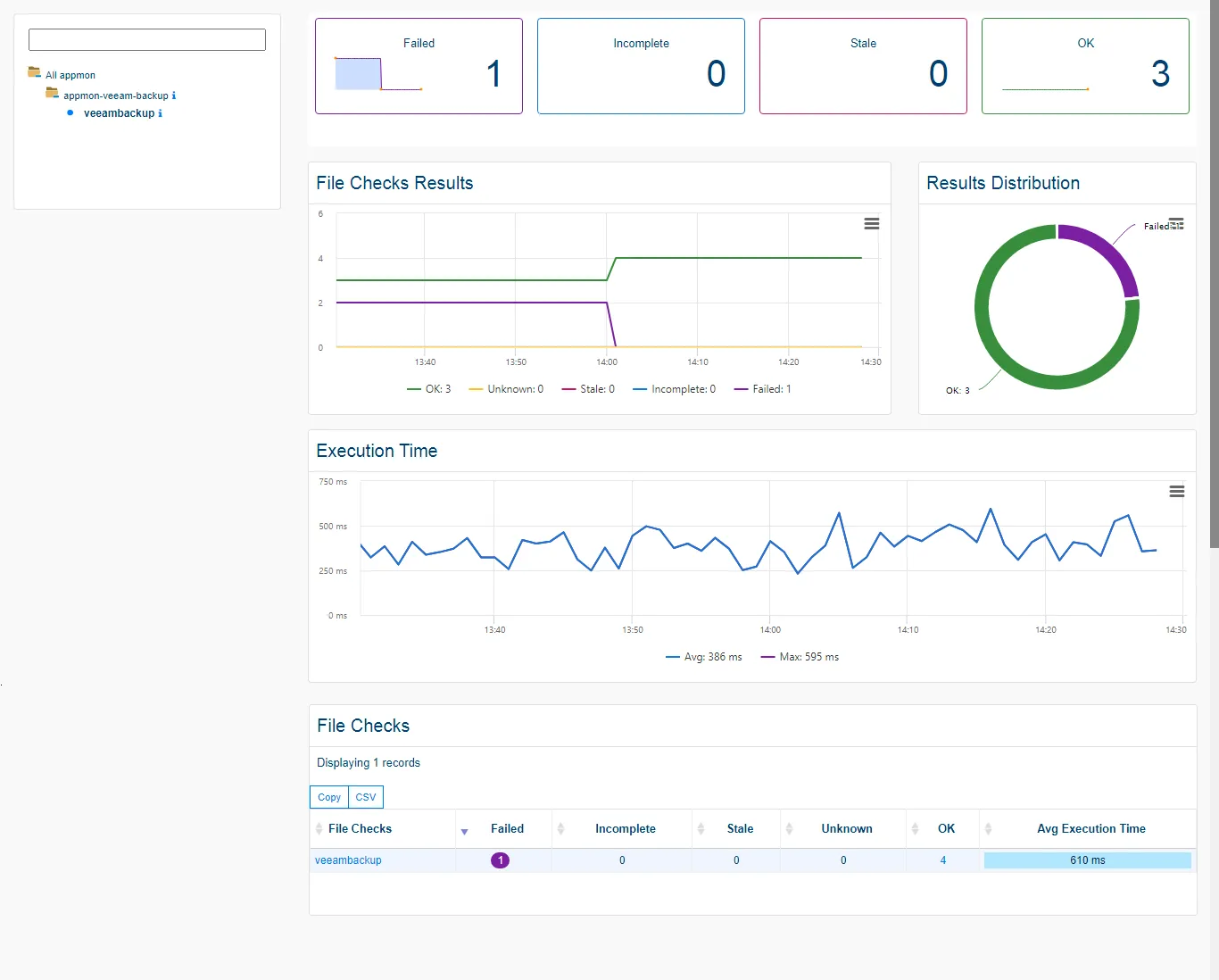Open the Results Distribution export menu
The height and width of the screenshot is (980, 1219).
(1176, 223)
